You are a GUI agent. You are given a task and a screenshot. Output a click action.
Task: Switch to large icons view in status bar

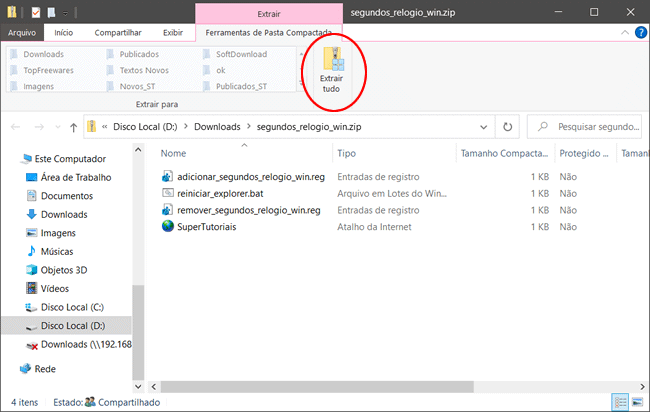point(638,402)
